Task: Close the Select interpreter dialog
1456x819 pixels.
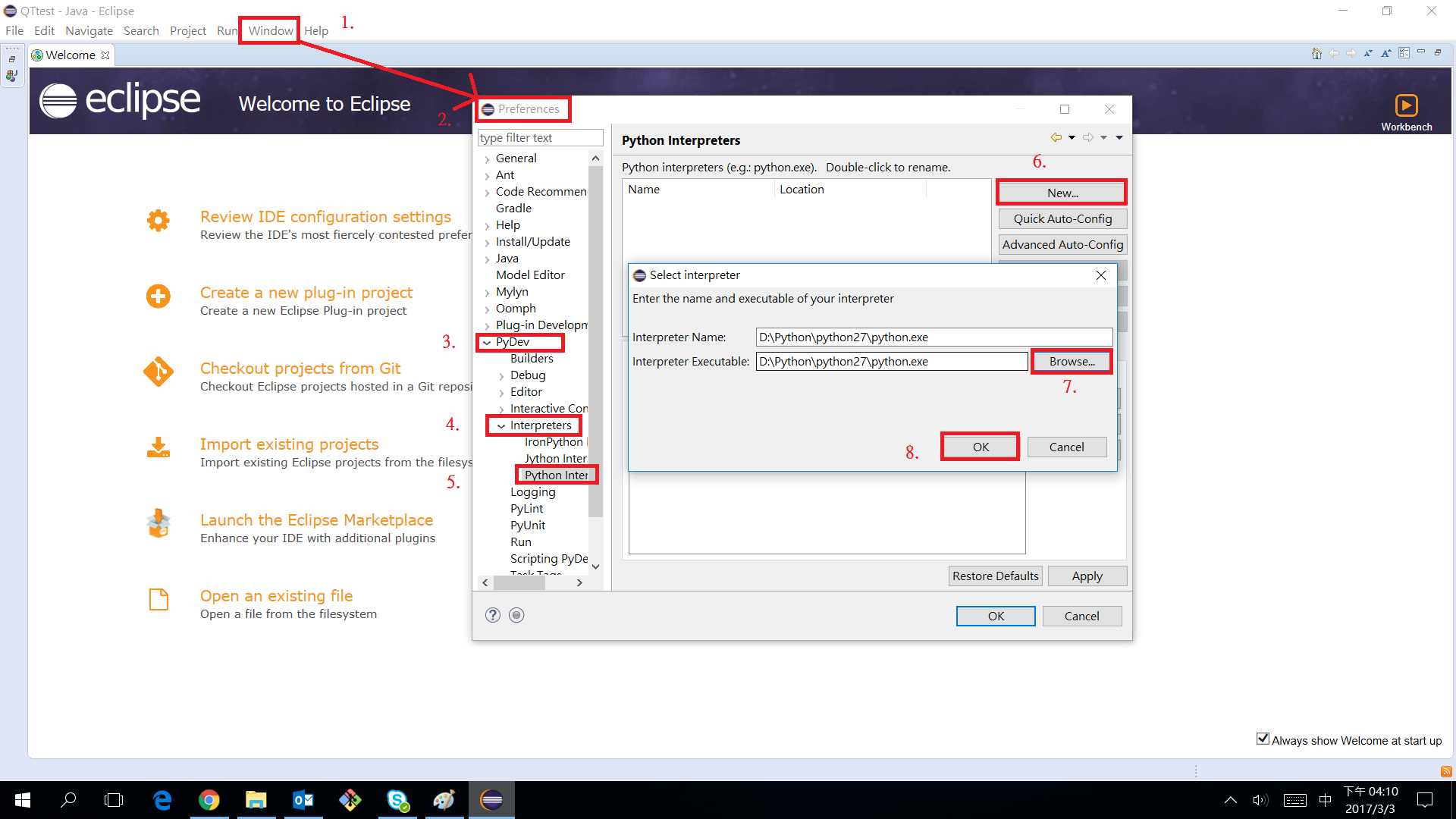Action: click(x=1100, y=275)
